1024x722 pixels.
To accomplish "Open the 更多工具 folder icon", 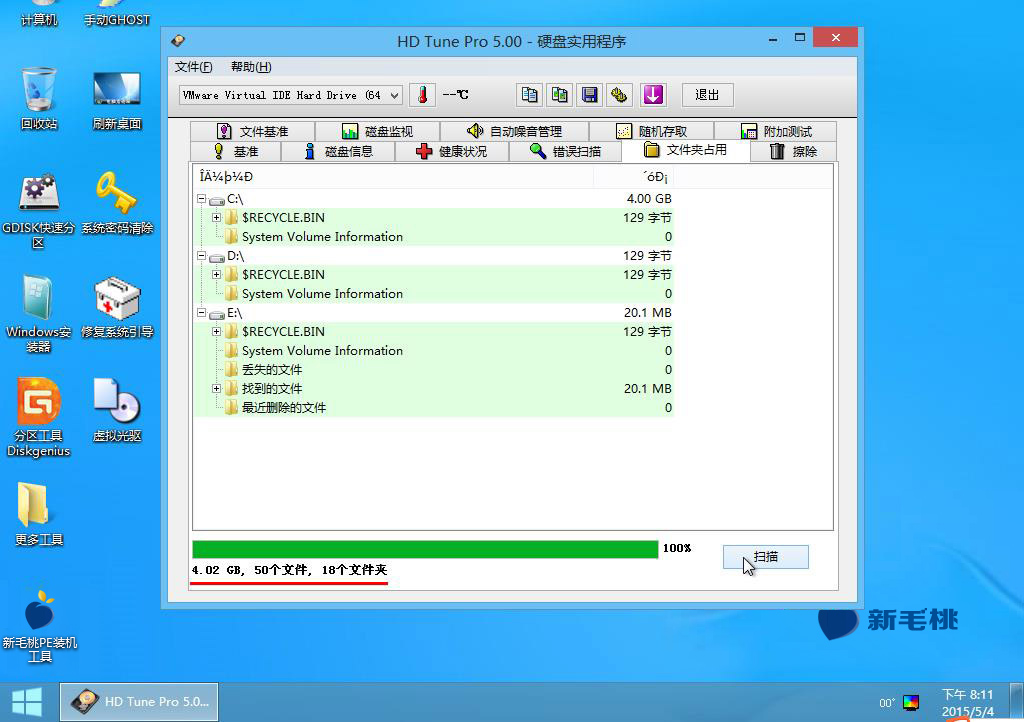I will click(39, 514).
